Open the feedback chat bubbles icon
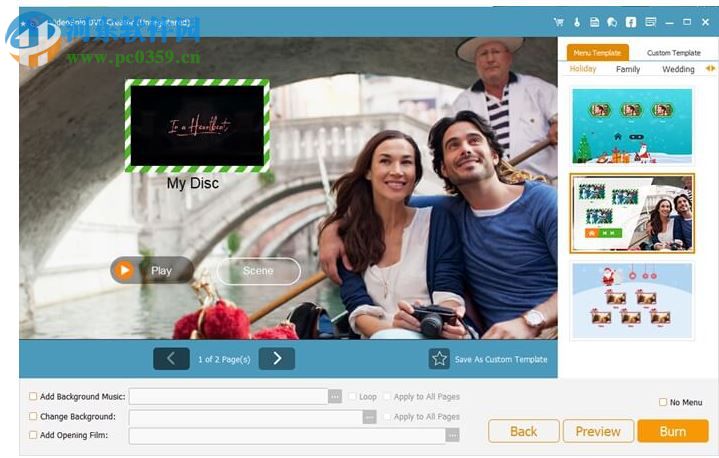Viewport: 719px width, 458px height. [x=612, y=22]
